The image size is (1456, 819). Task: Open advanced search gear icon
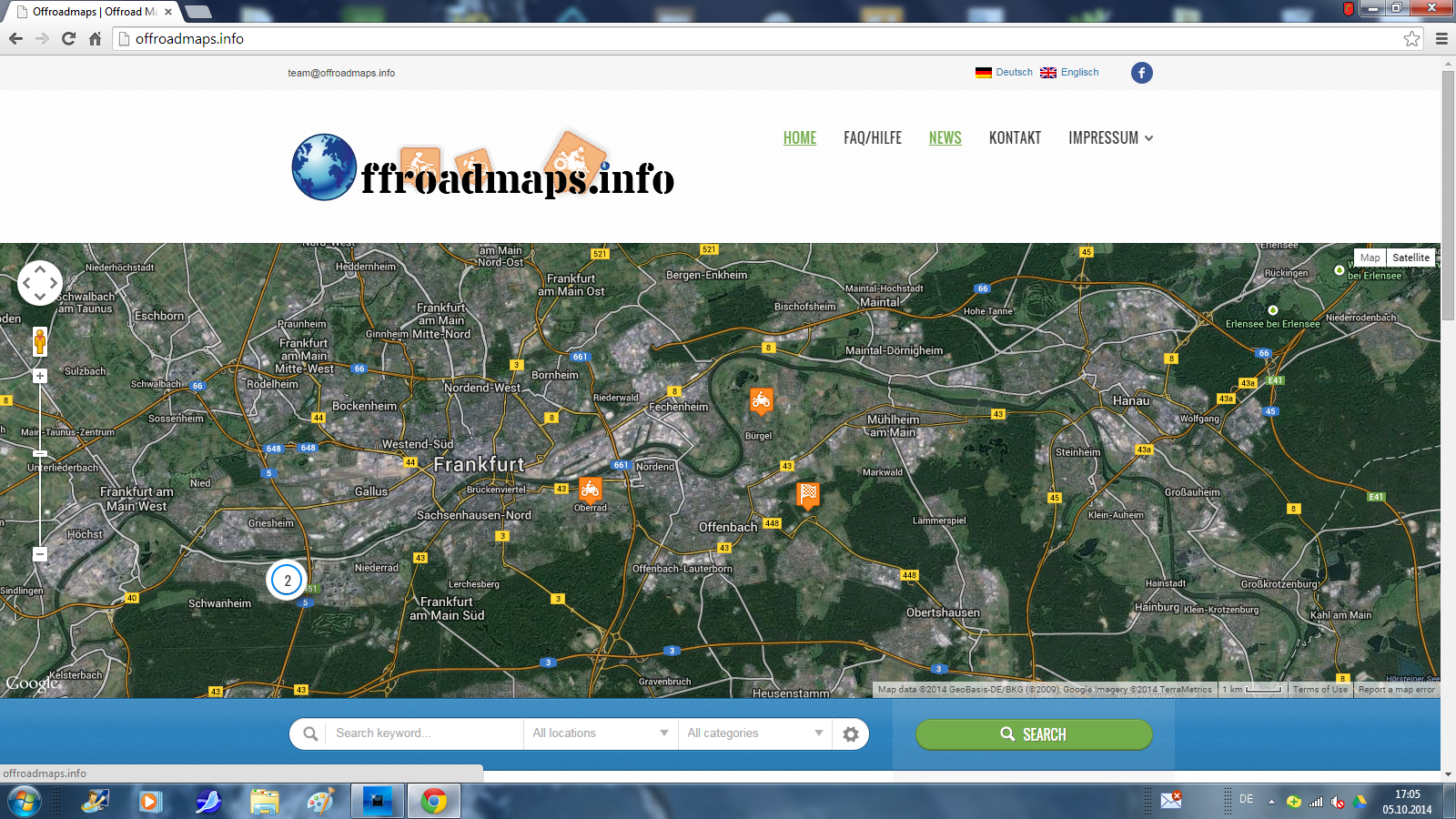point(851,734)
